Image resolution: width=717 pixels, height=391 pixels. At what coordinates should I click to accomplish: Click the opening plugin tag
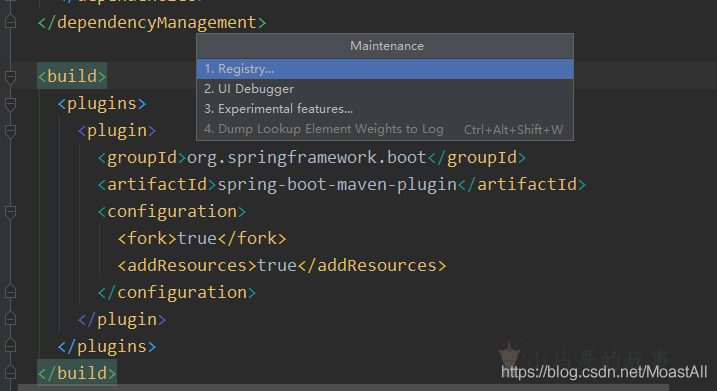coord(117,131)
